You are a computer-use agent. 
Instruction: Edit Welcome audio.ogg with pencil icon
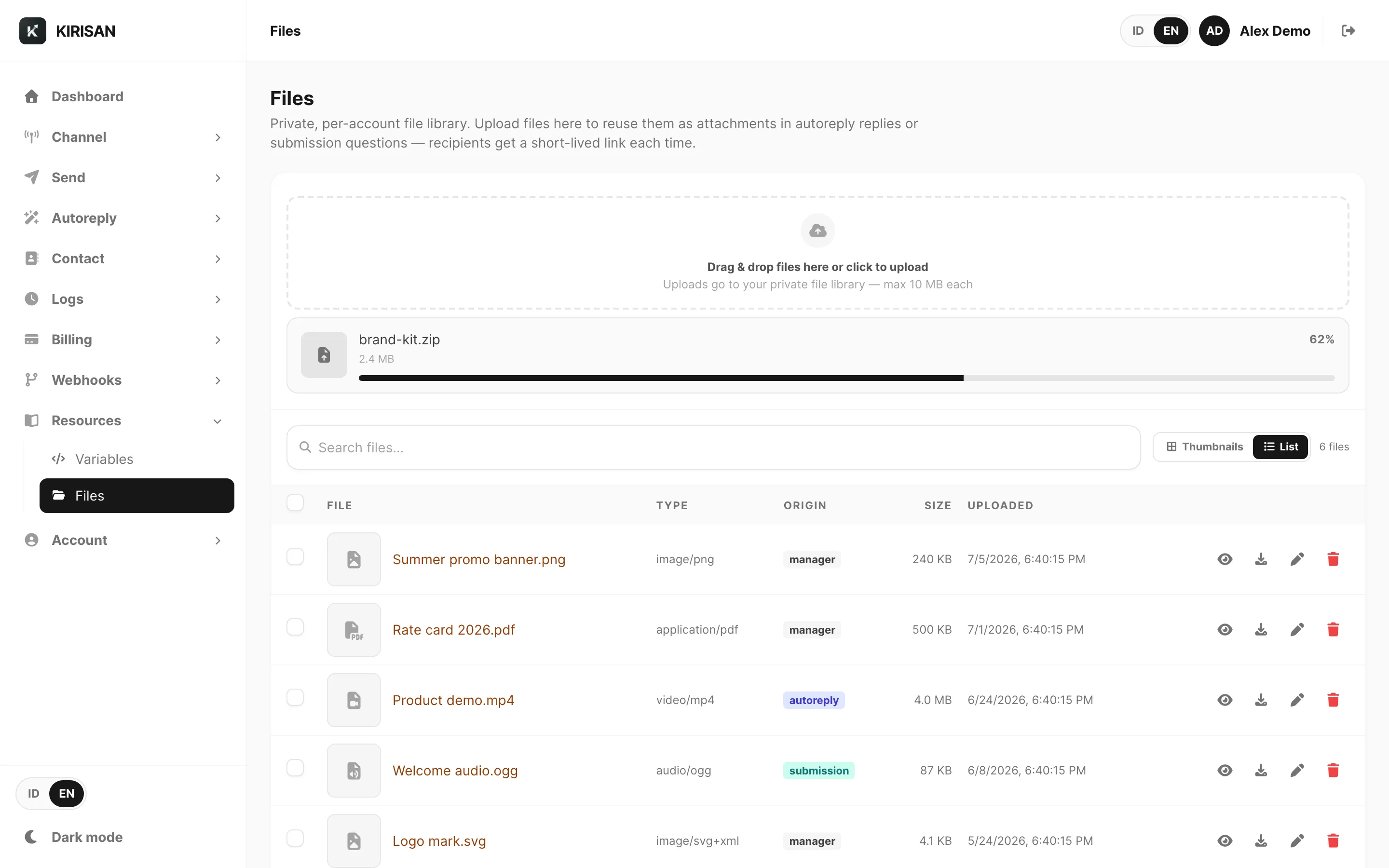point(1297,771)
